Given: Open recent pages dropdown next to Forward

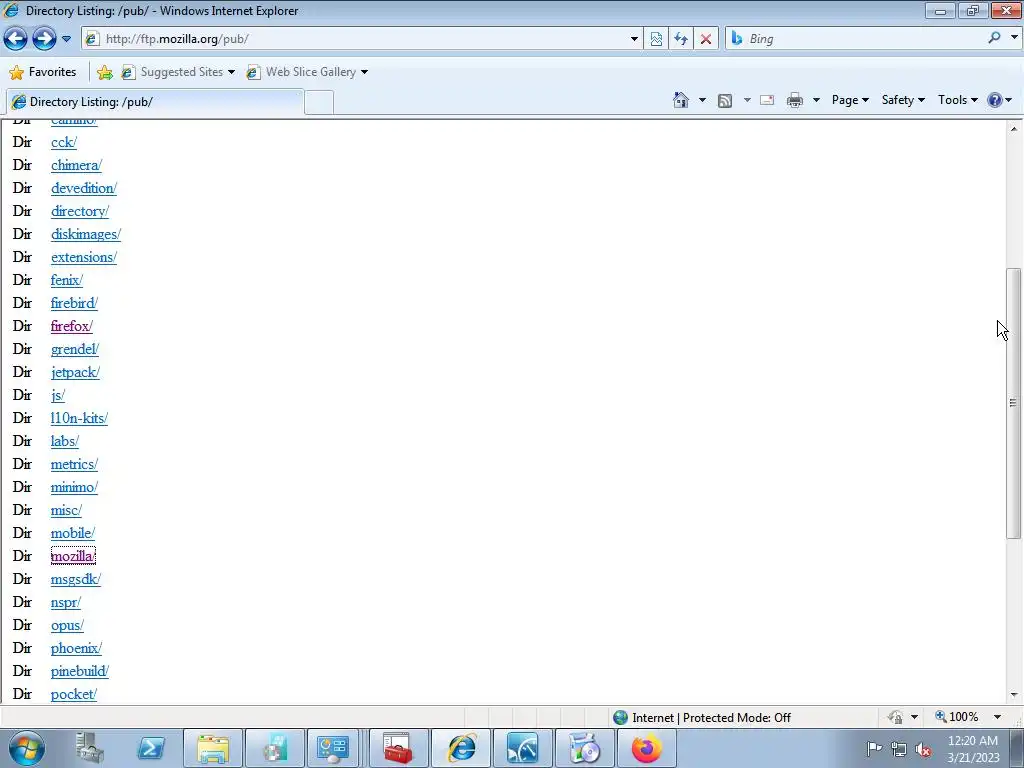Looking at the screenshot, I should tap(66, 39).
